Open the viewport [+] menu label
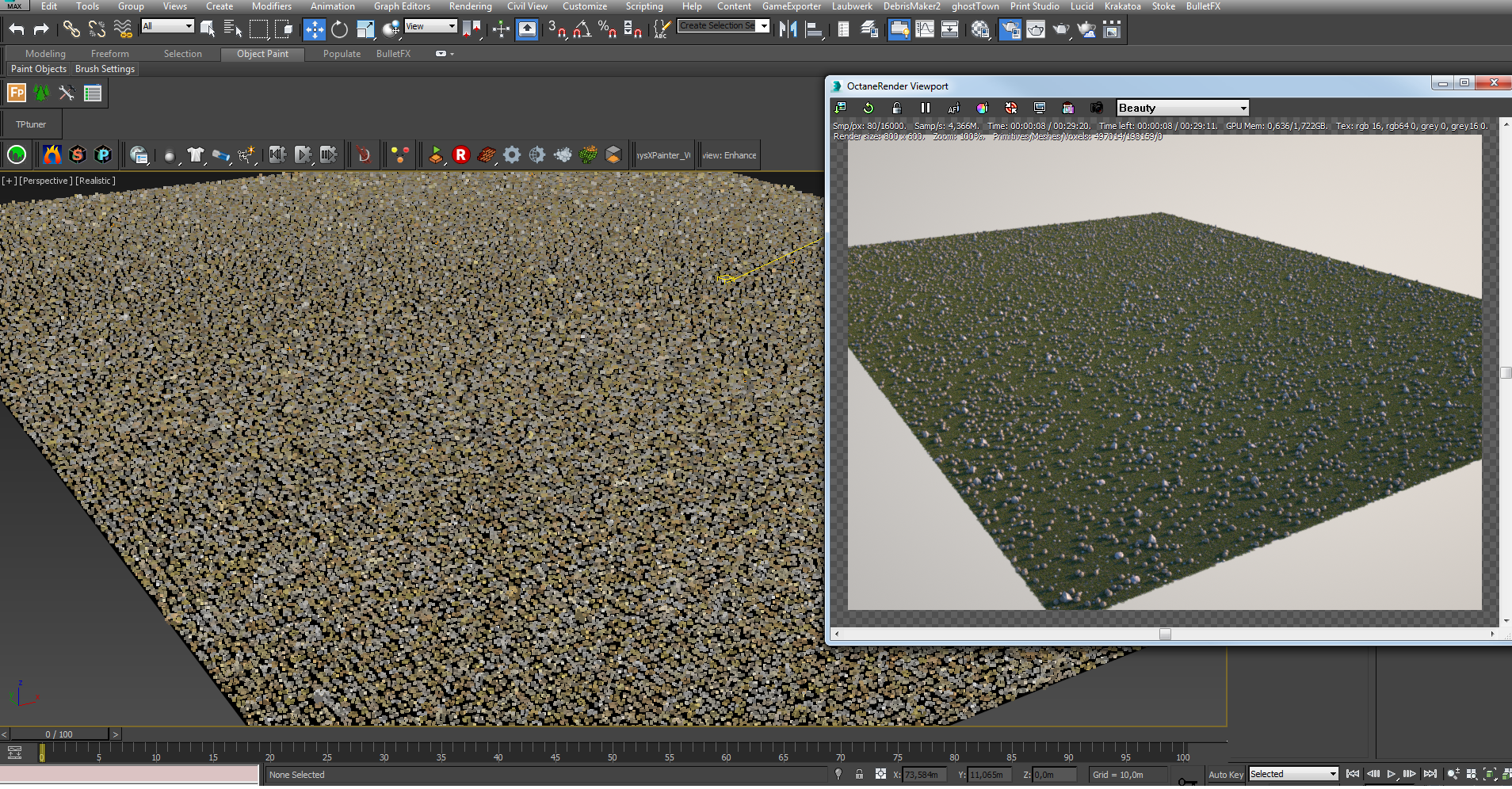This screenshot has width=1512, height=789. coord(9,181)
